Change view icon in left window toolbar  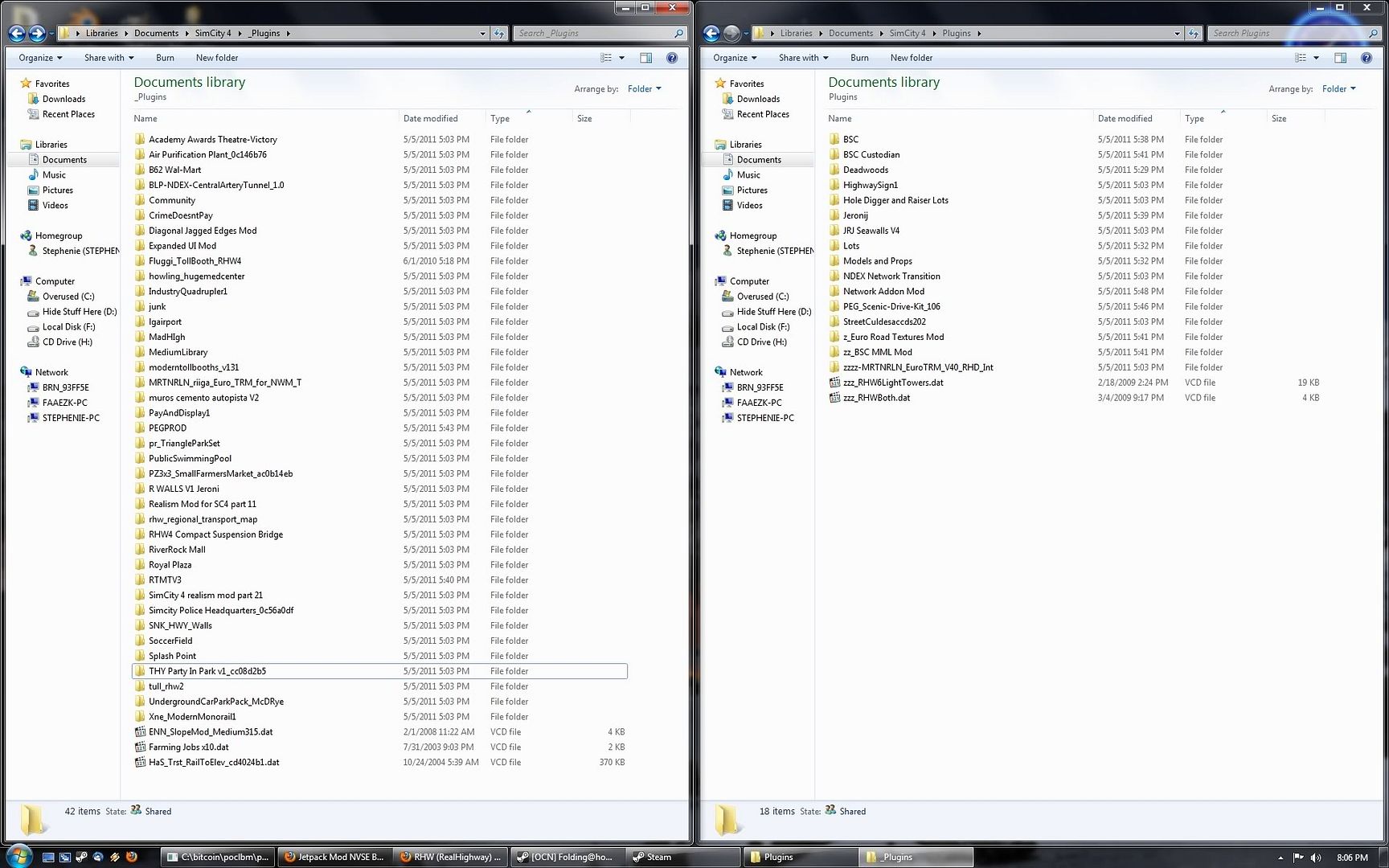(x=606, y=58)
